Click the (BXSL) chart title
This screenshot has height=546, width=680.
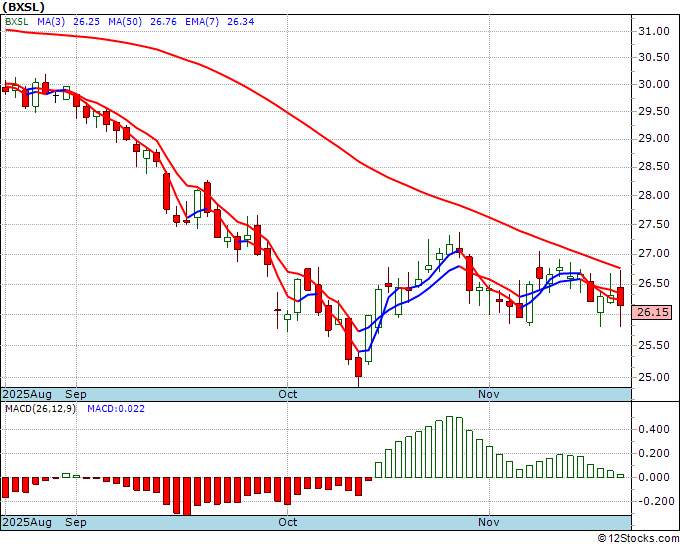(x=23, y=7)
